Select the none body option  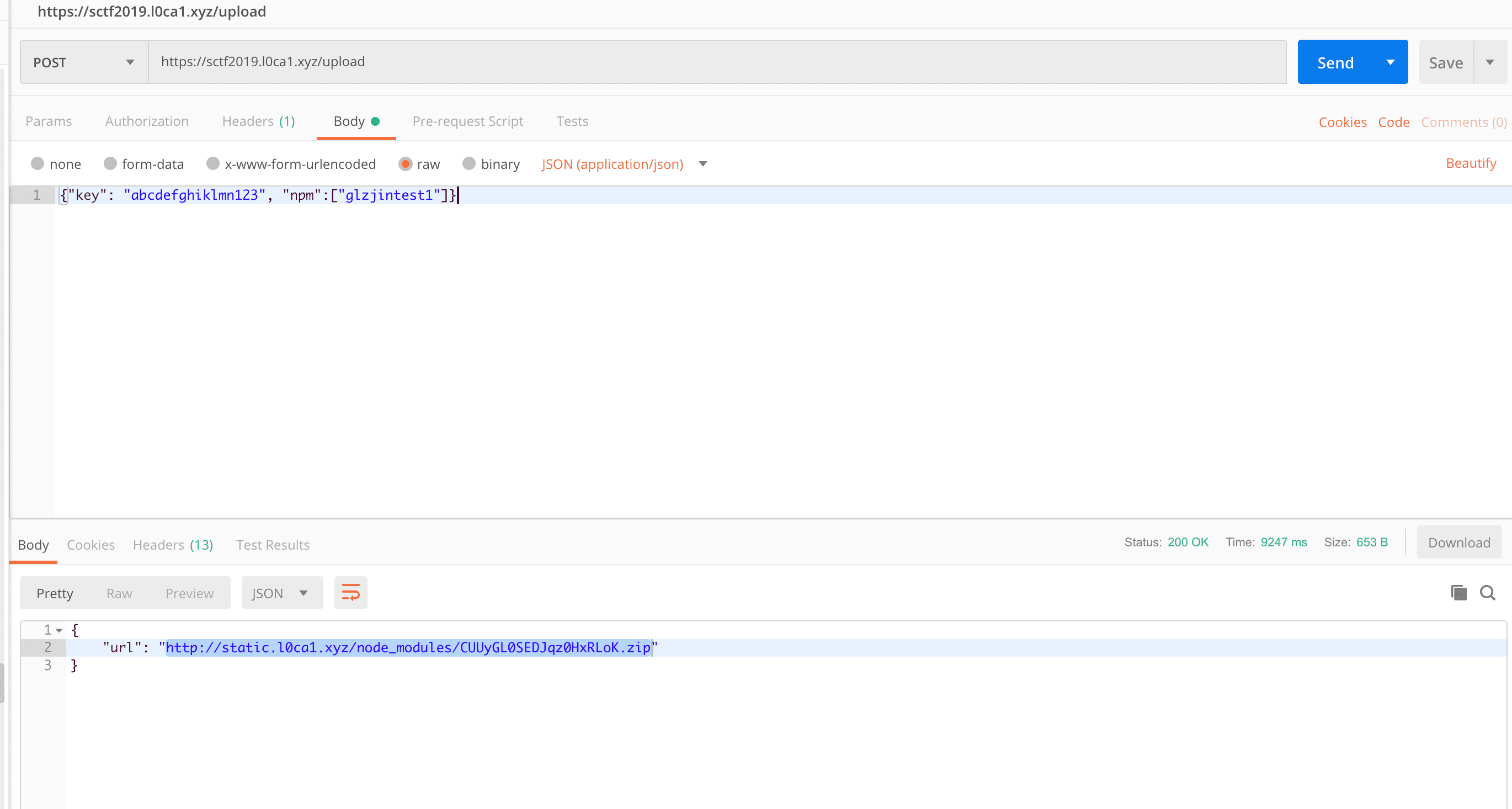(38, 164)
